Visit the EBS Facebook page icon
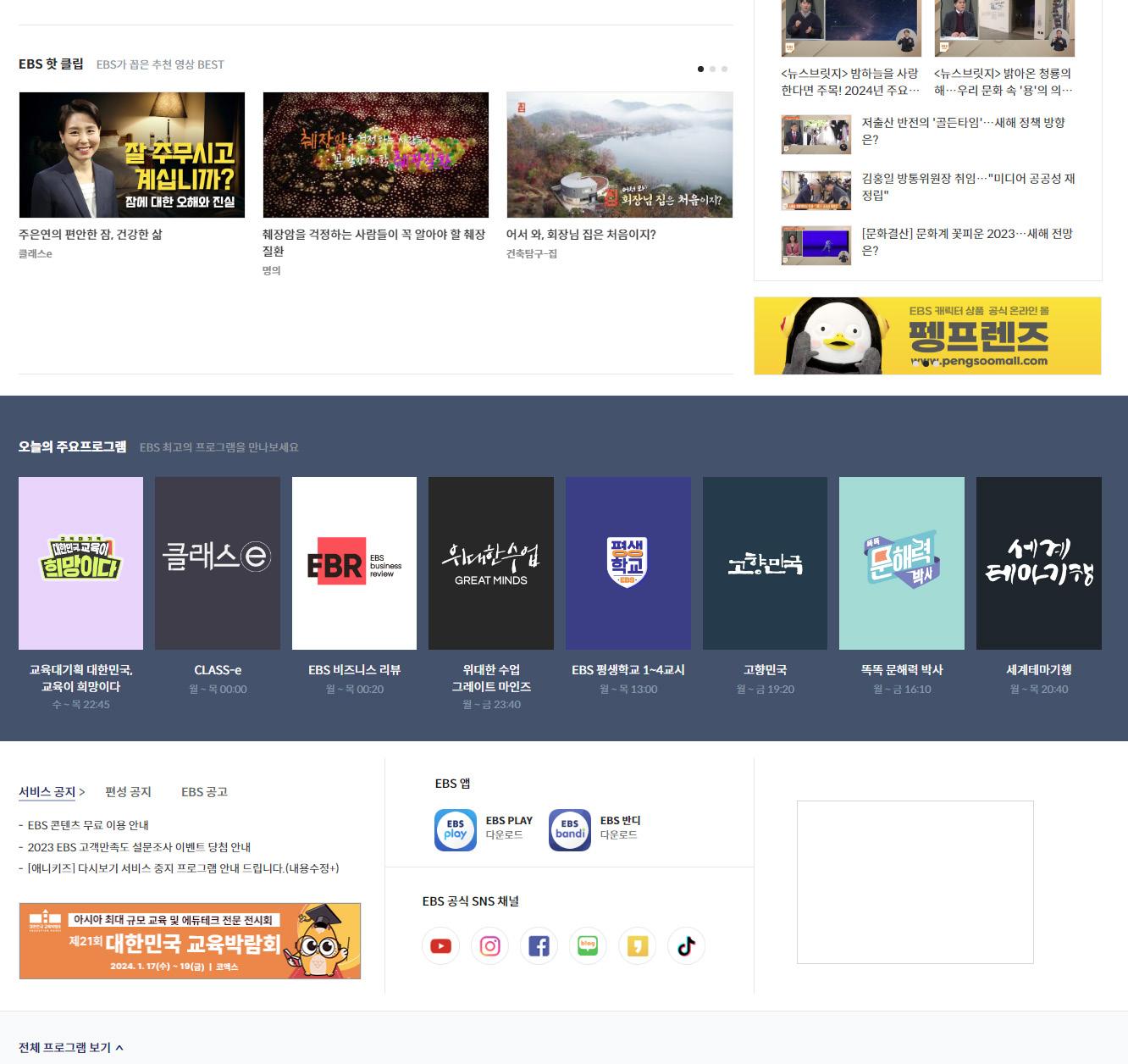Screen dimensions: 1128x1064 click(x=539, y=946)
